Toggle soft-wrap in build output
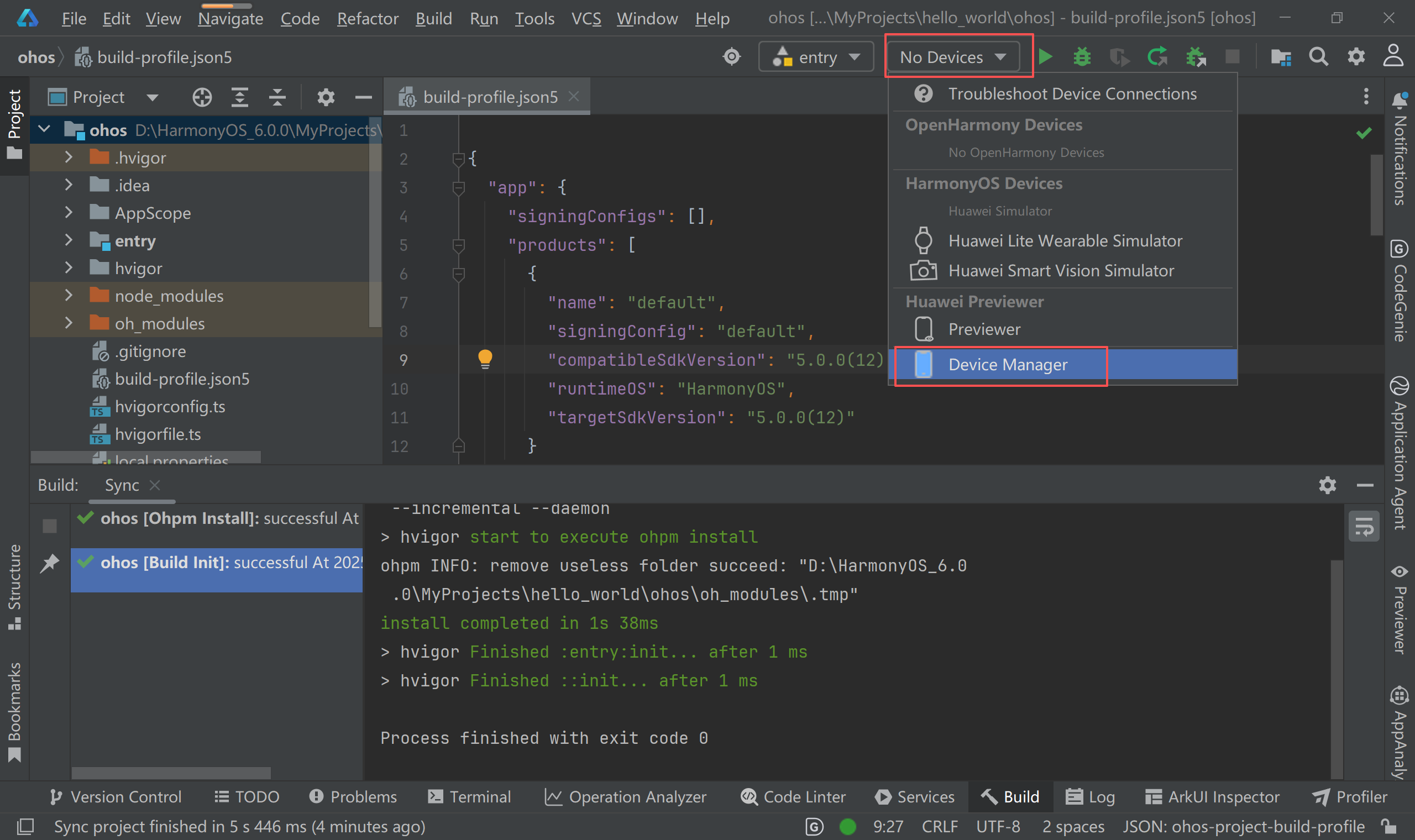This screenshot has height=840, width=1415. [1364, 527]
